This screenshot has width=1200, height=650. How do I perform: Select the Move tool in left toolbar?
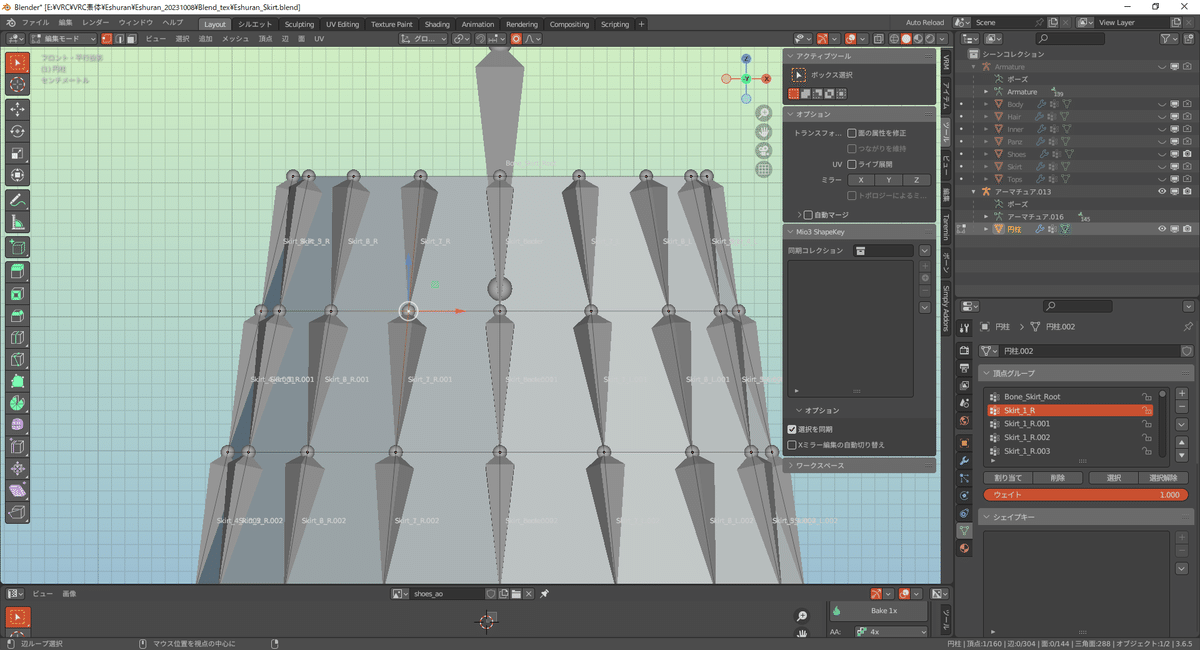click(x=18, y=108)
